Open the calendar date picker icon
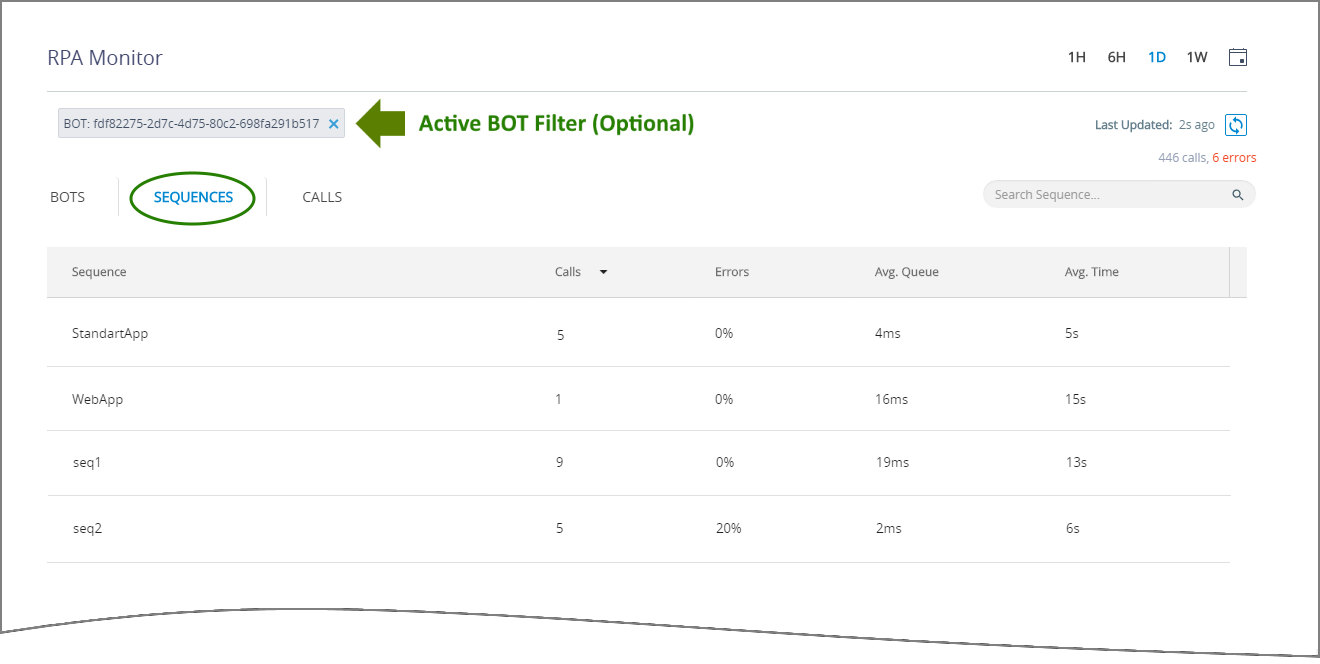The height and width of the screenshot is (664, 1320). click(1237, 57)
